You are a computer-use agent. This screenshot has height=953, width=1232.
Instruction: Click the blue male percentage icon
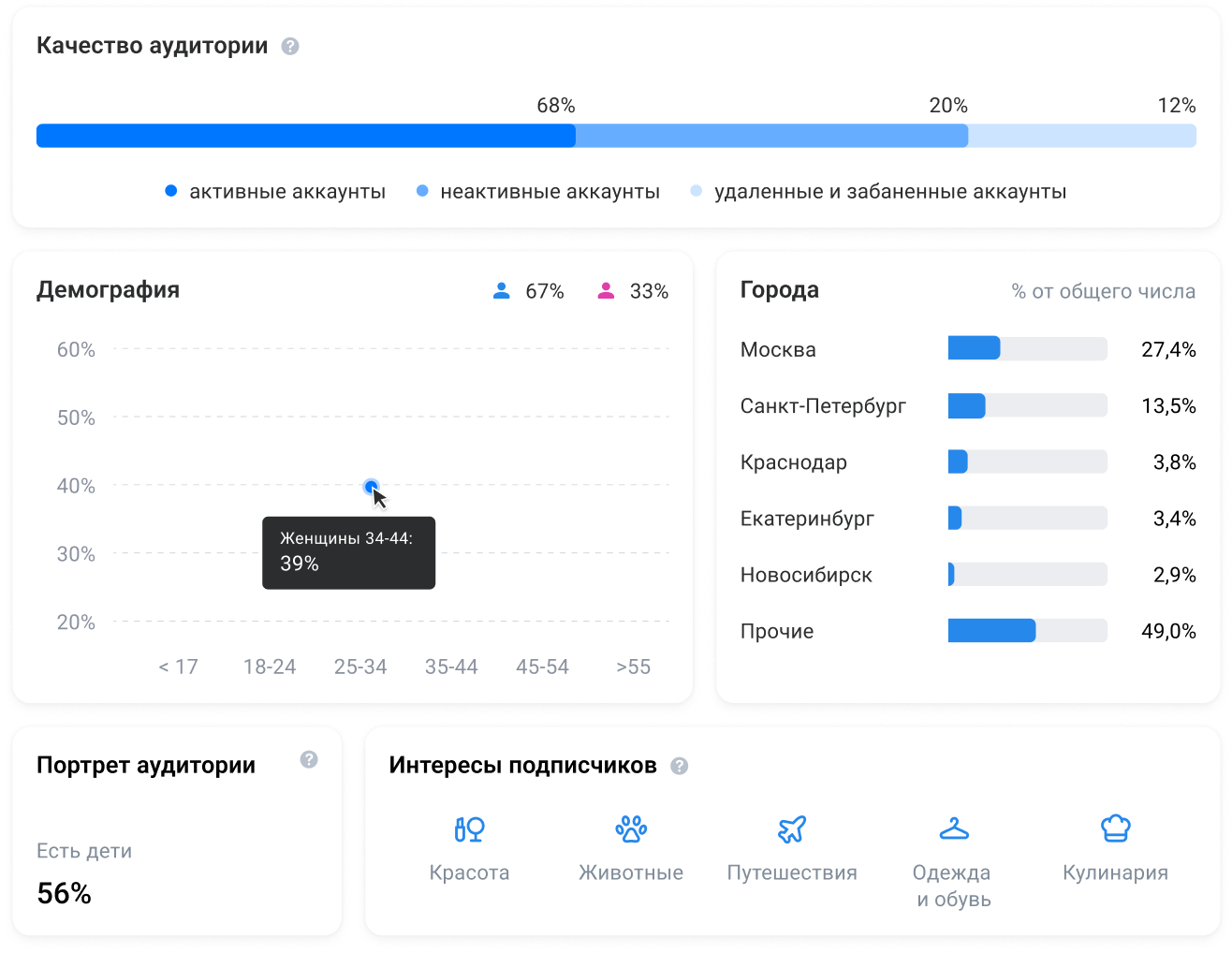click(x=502, y=291)
